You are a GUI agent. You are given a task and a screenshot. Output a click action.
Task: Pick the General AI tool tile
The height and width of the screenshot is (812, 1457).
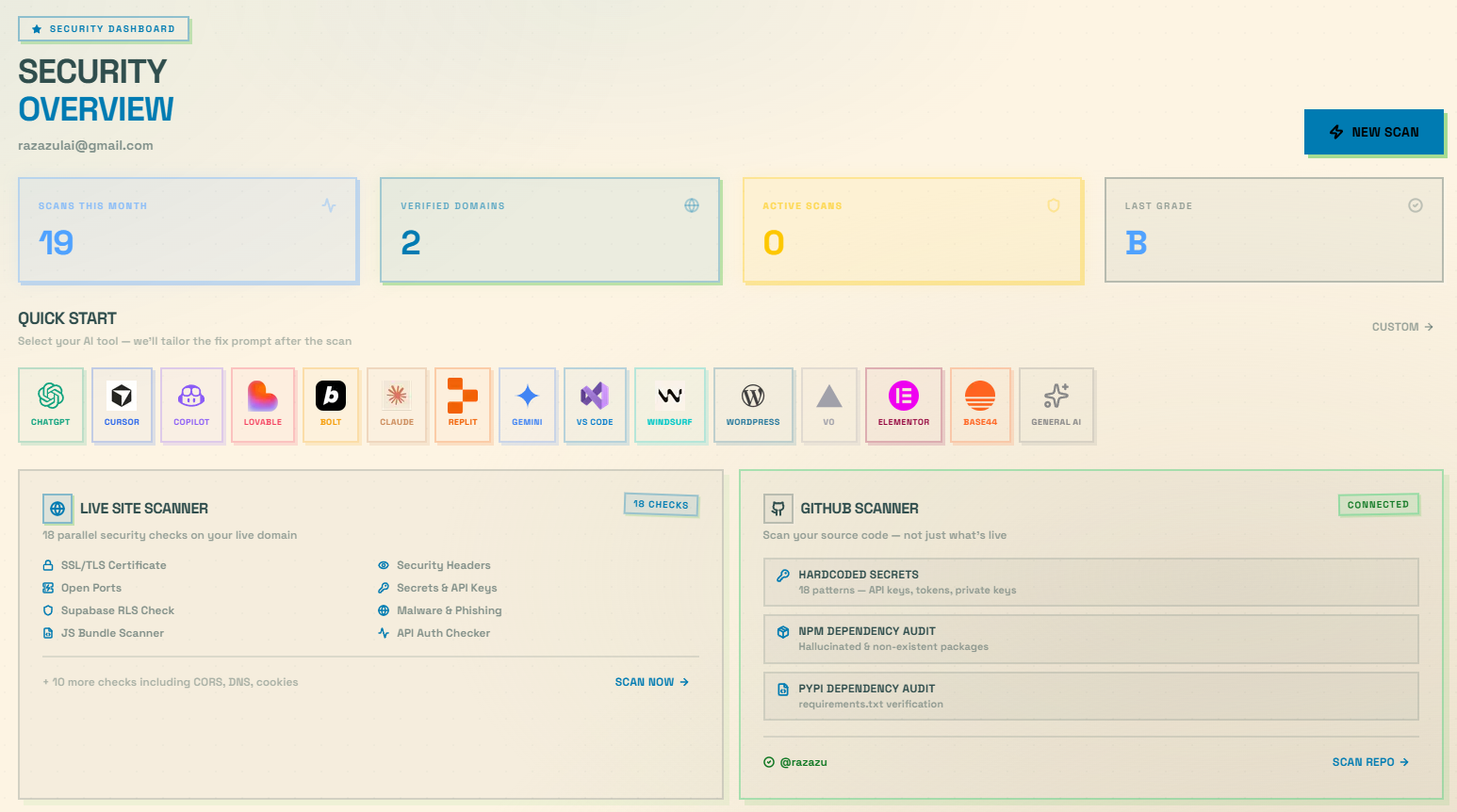click(x=1056, y=405)
